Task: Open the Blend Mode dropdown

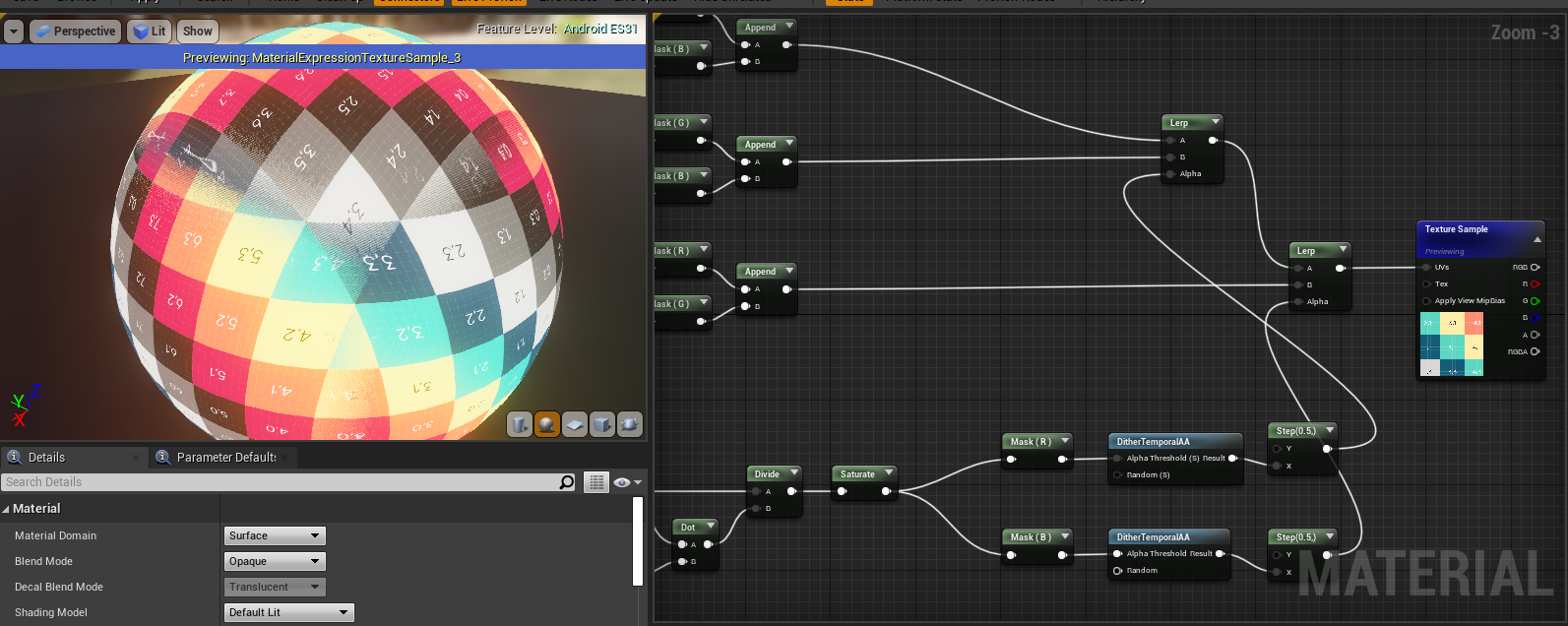Action: coord(275,562)
